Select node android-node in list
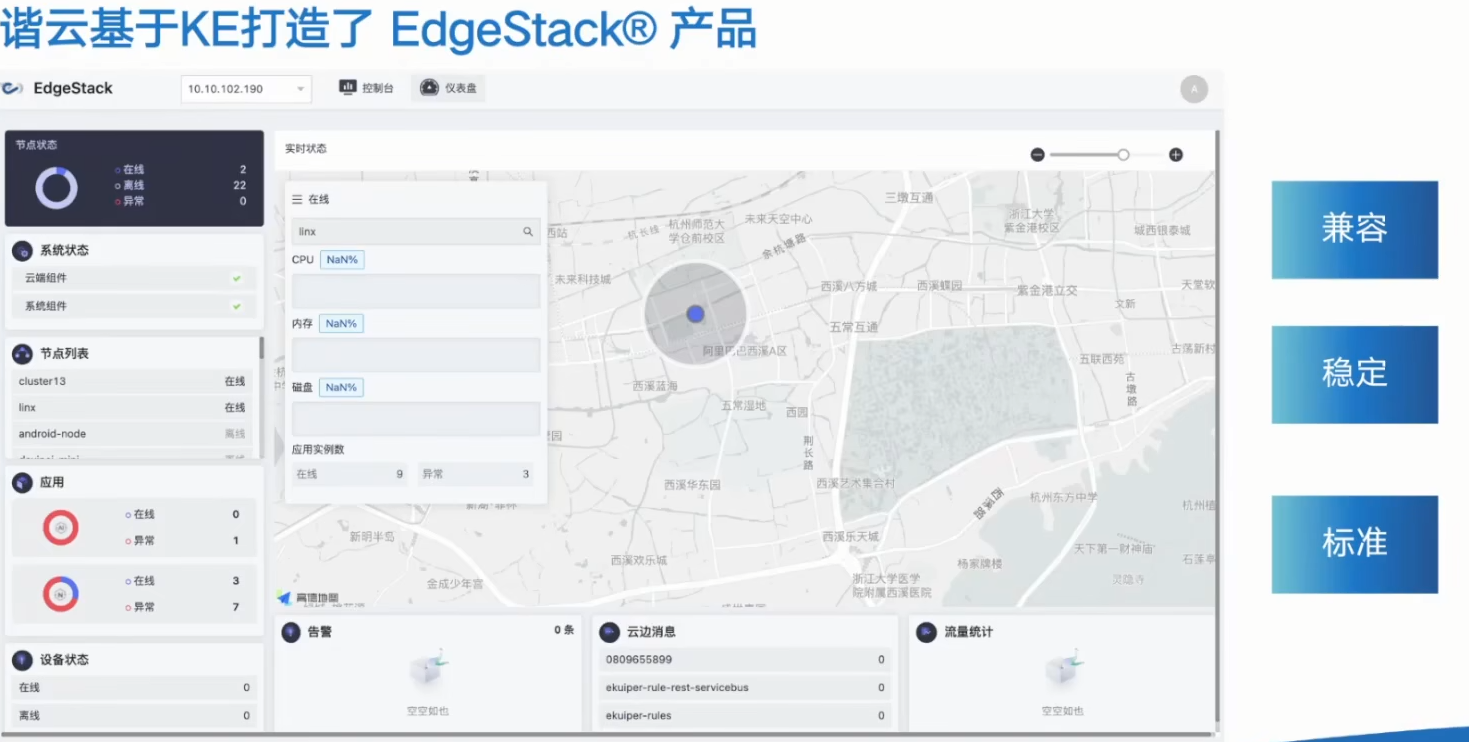This screenshot has height=742, width=1469. pos(132,434)
